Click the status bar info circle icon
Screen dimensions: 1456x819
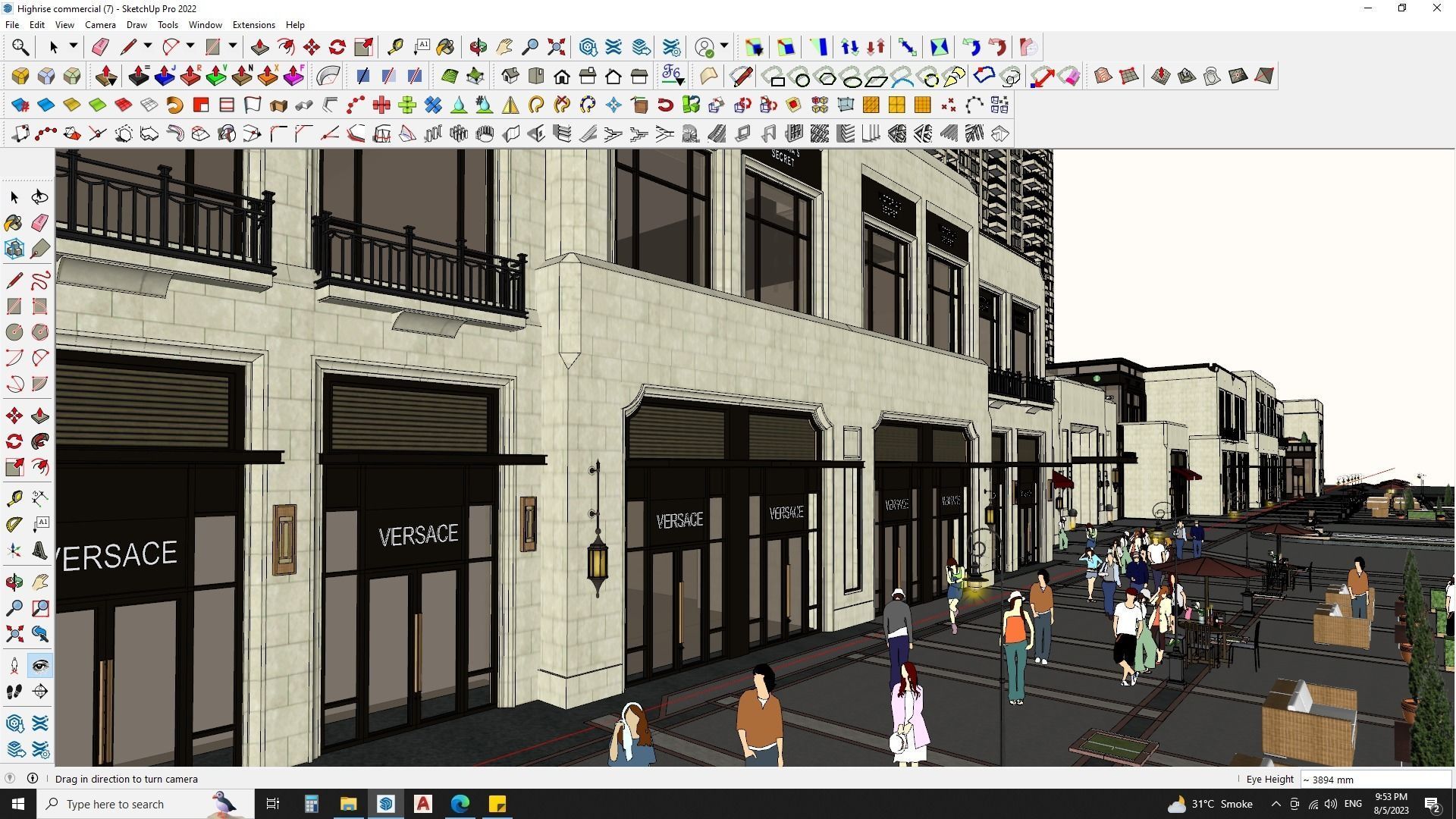coord(33,779)
